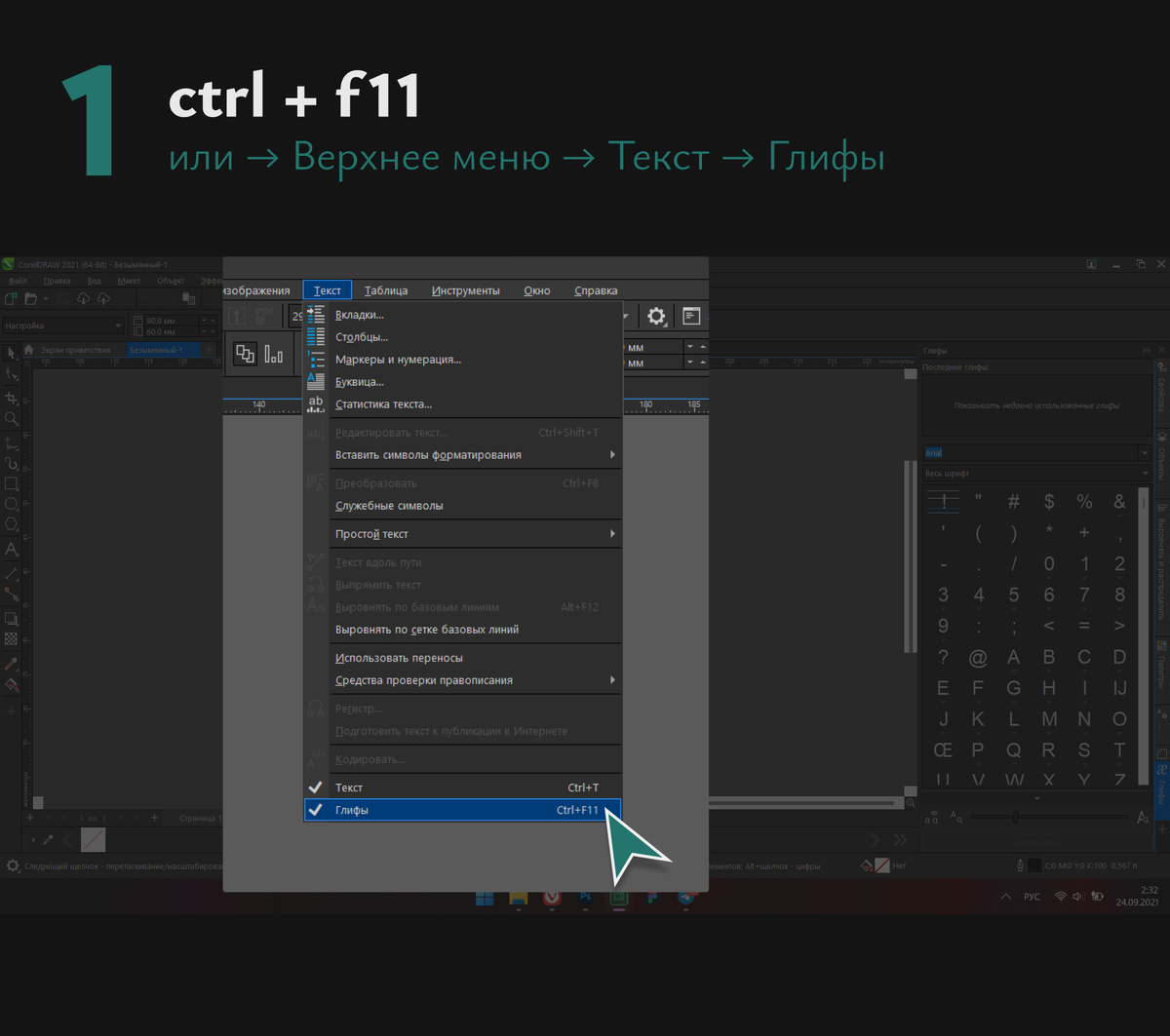The height and width of the screenshot is (1036, 1170).
Task: Select the Rectangle tool
Action: (12, 483)
